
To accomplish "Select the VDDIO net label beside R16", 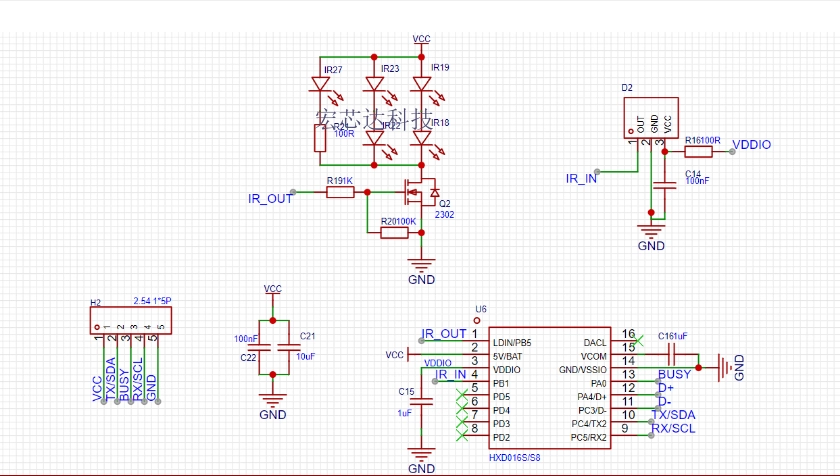I will 751,145.
